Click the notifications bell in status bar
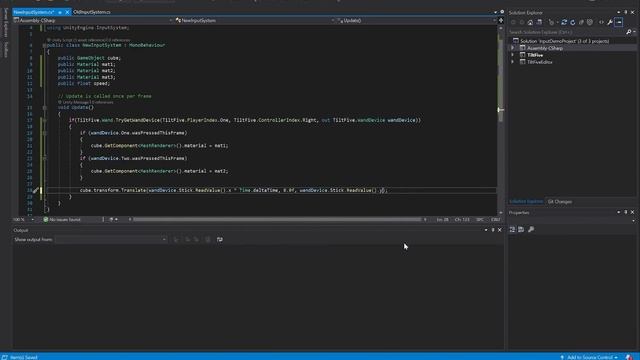 pyautogui.click(x=629, y=357)
